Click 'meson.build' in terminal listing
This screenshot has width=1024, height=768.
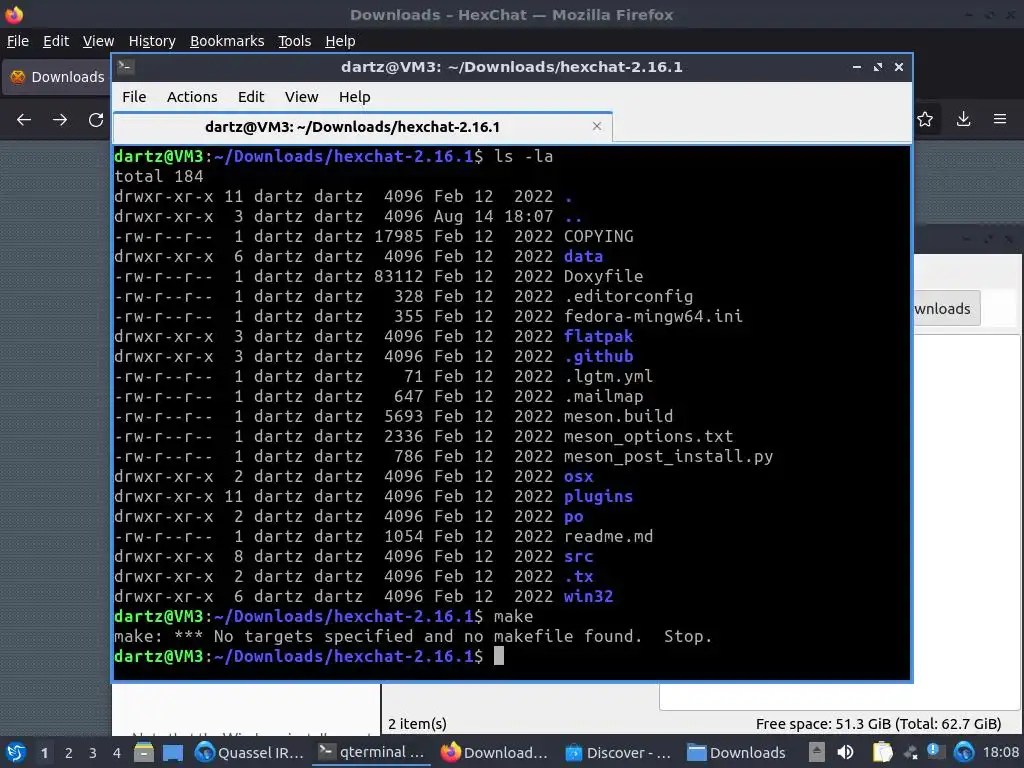pos(618,416)
